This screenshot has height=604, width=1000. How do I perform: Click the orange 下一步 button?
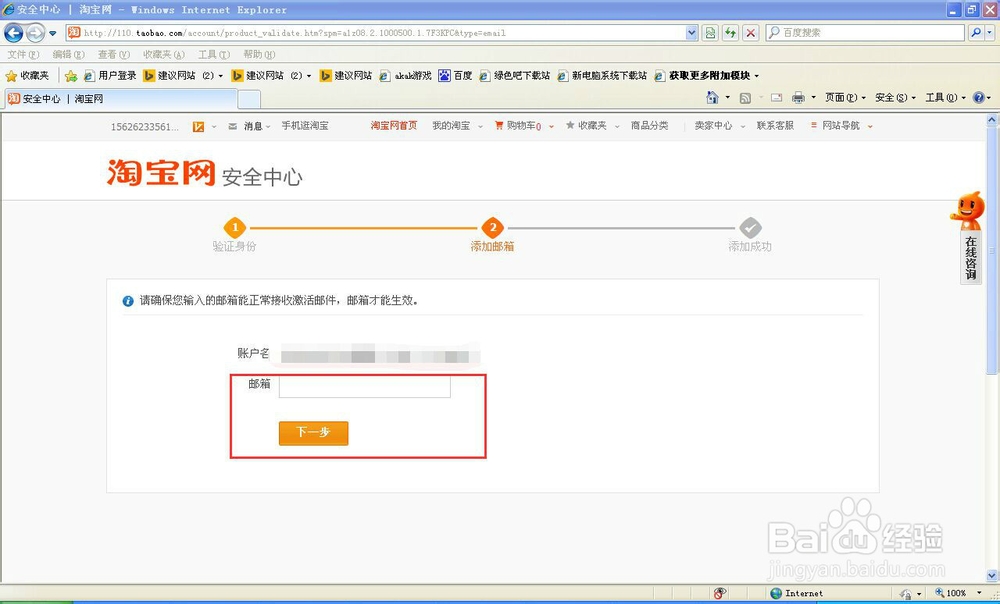point(313,433)
